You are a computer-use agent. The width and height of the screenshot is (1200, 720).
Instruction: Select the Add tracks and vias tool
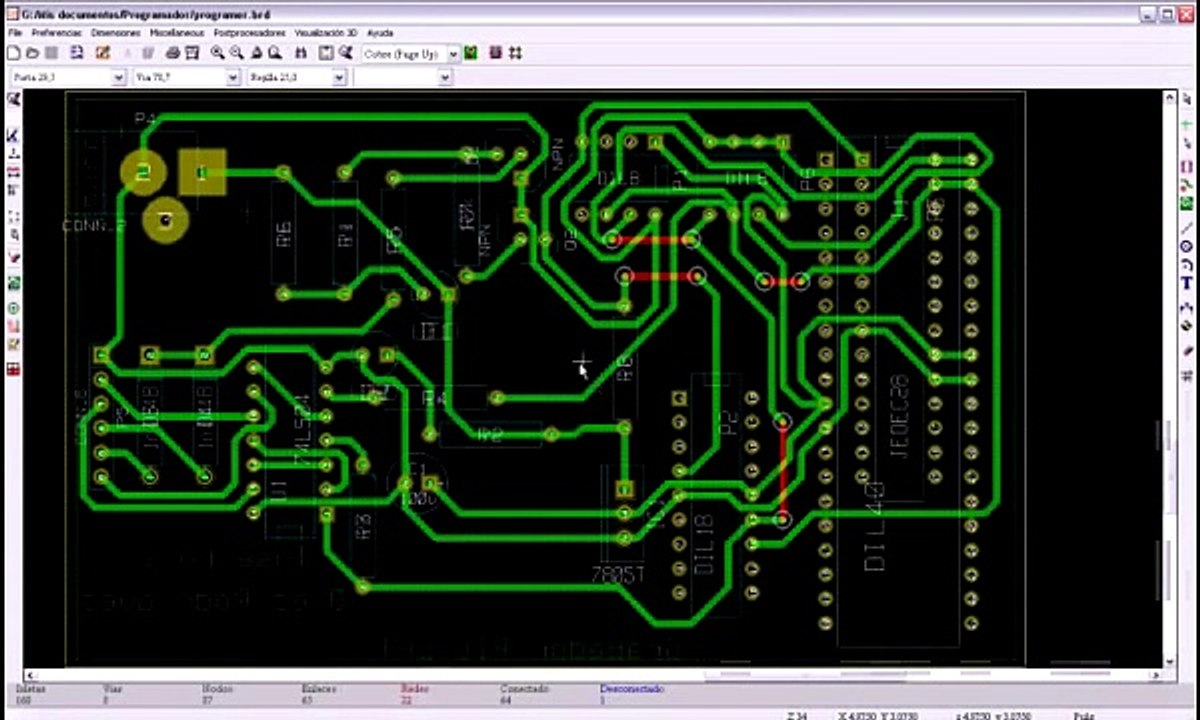point(1187,185)
